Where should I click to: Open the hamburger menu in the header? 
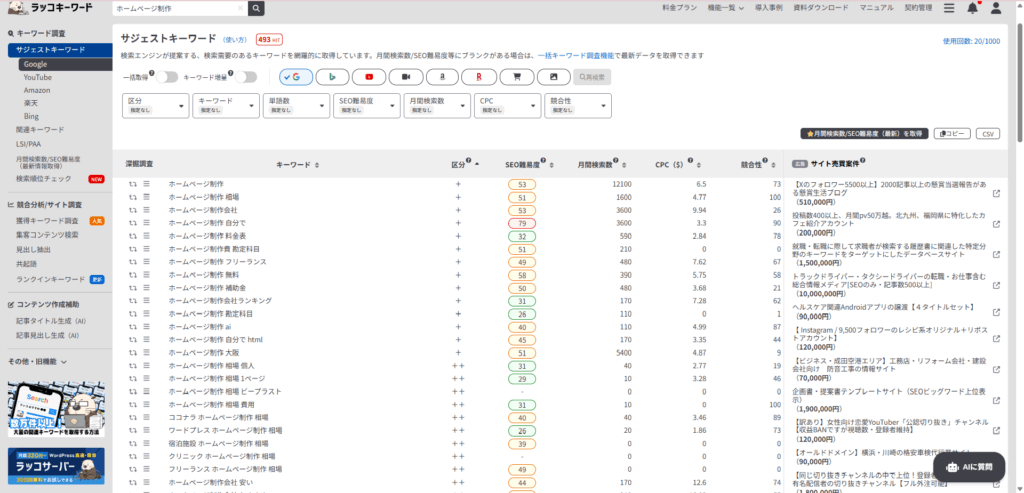pyautogui.click(x=949, y=8)
